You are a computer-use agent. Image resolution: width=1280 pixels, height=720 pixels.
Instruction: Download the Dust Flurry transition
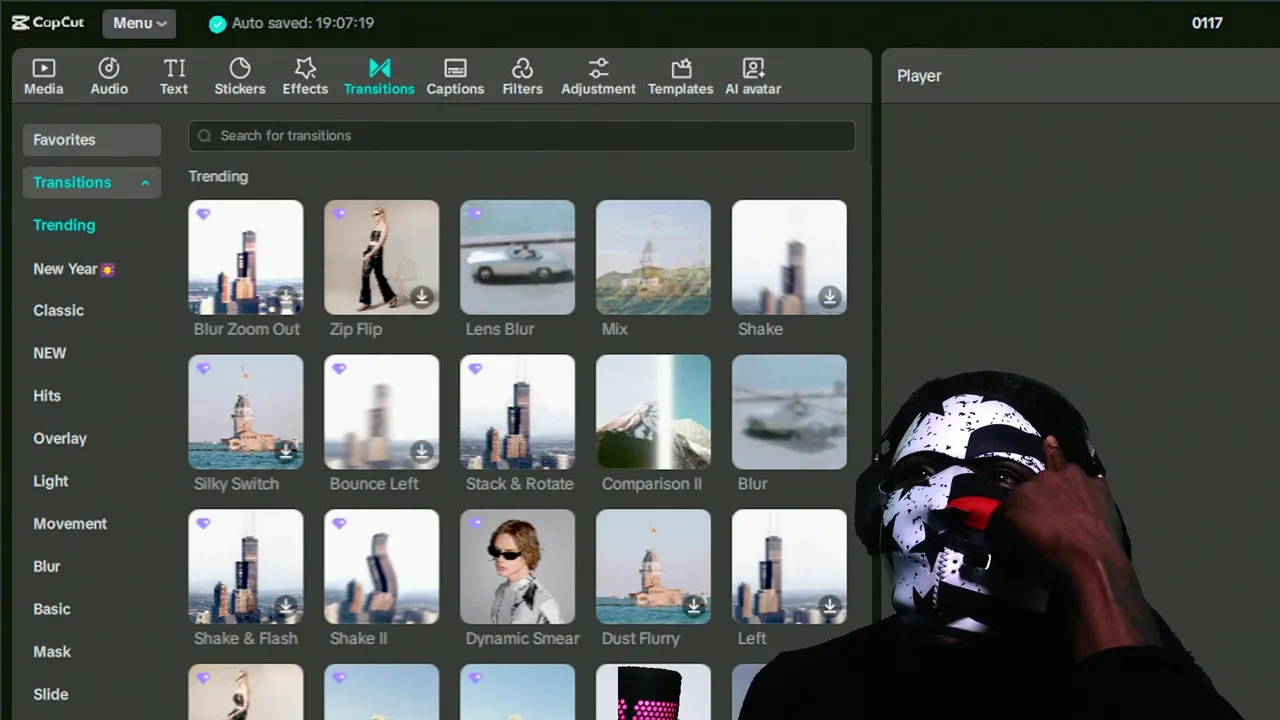[x=694, y=607]
